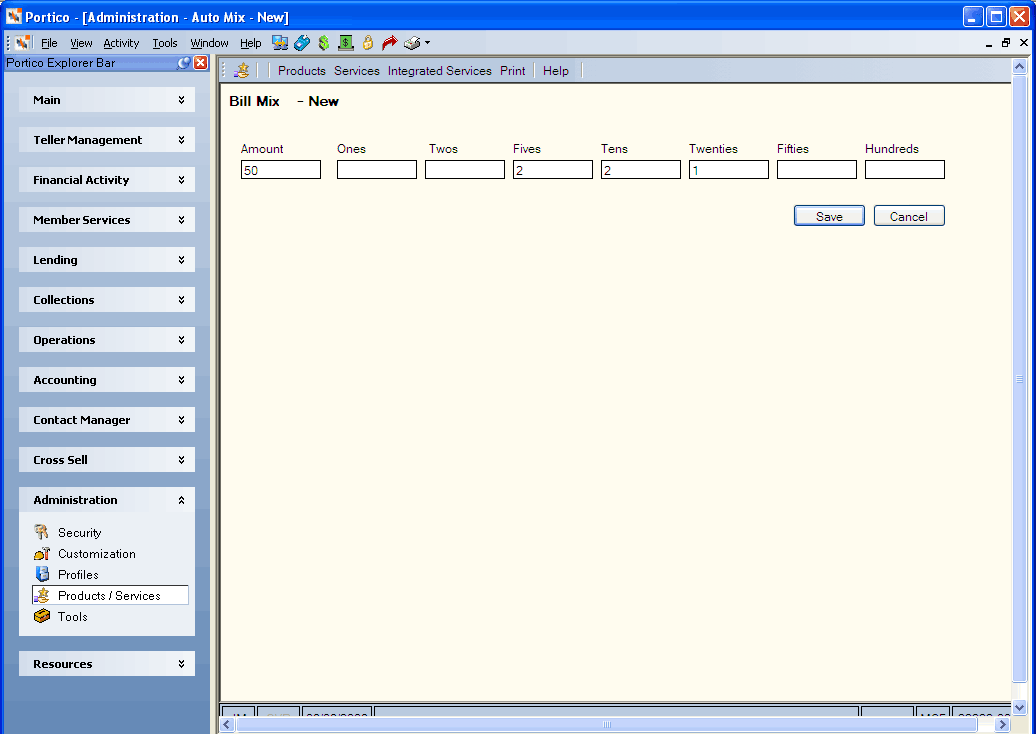Open the Tools menu in menu bar
The height and width of the screenshot is (734, 1036).
(165, 43)
